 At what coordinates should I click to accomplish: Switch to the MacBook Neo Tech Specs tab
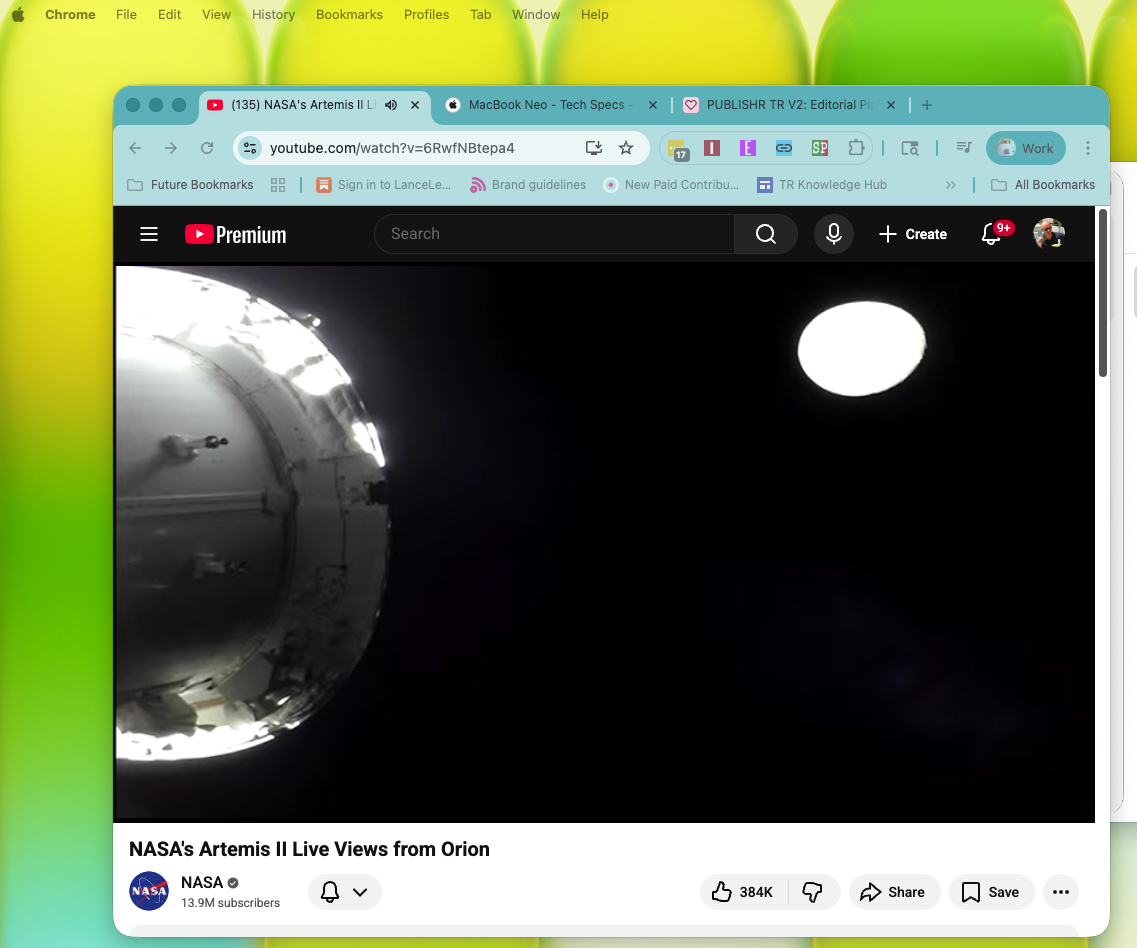tap(545, 104)
